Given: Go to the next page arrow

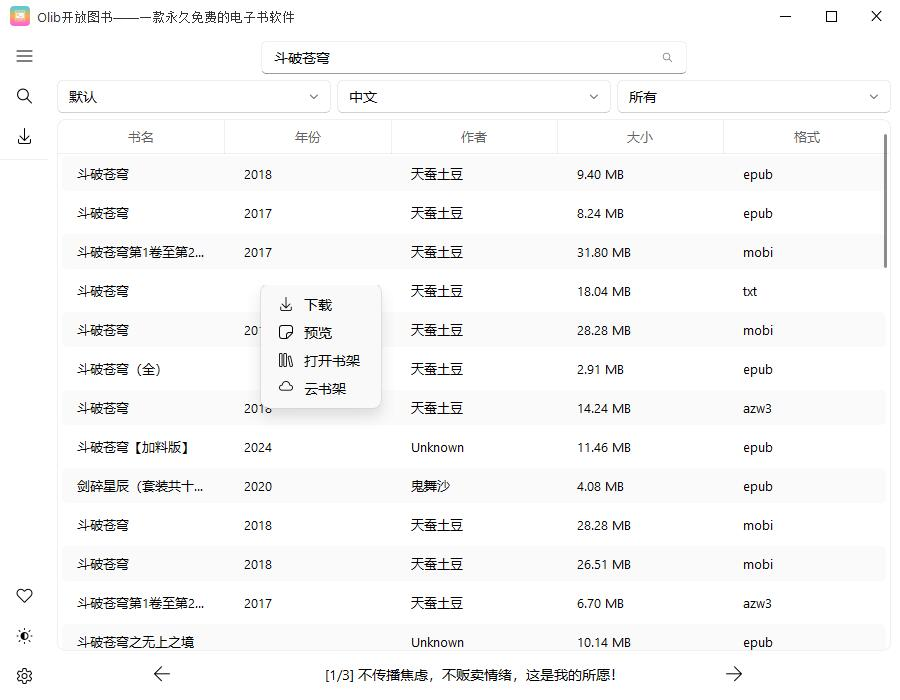Looking at the screenshot, I should [734, 674].
